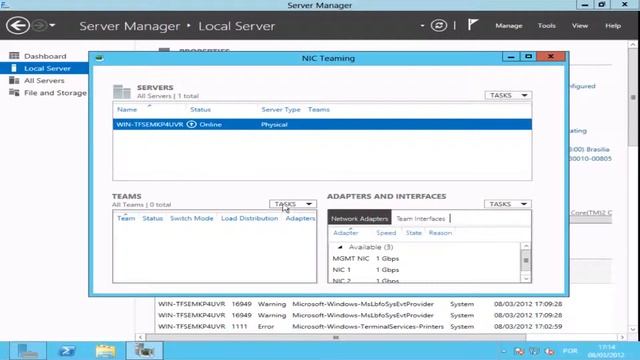Click the Dashboard sidebar icon
The image size is (640, 360).
coord(14,56)
